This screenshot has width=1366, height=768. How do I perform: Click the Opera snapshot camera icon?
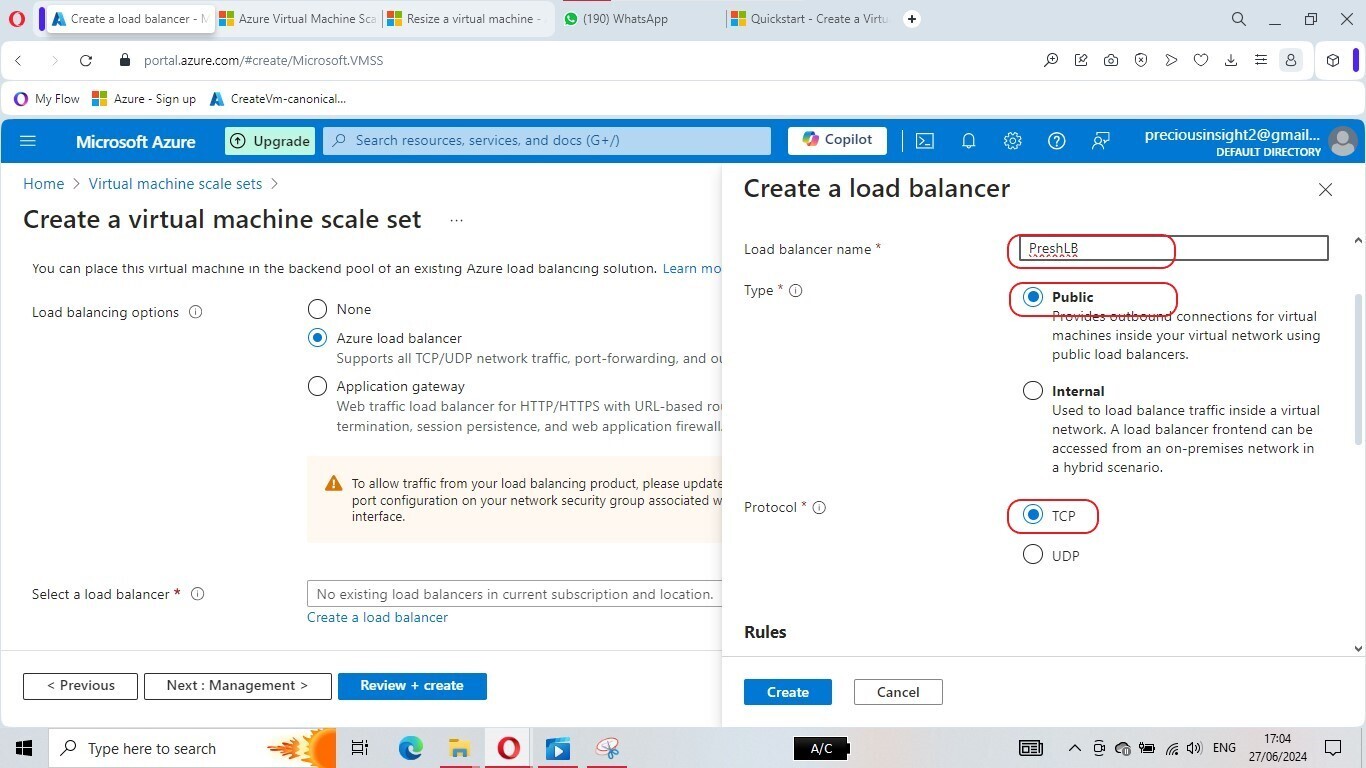[1111, 60]
